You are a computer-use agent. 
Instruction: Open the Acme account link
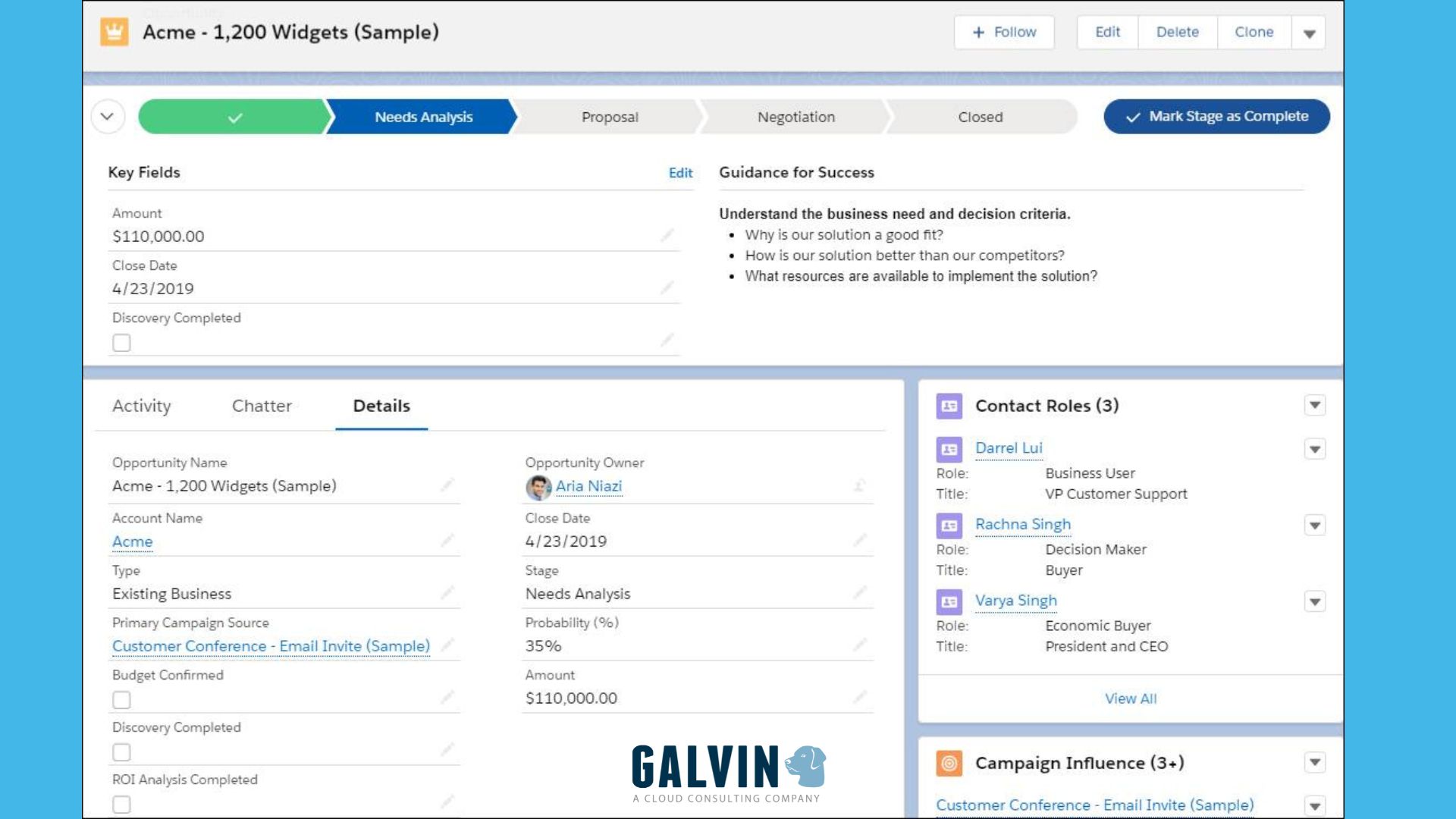click(131, 541)
